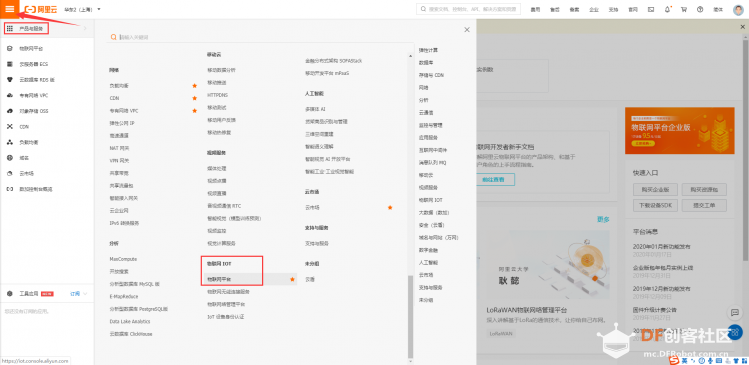The height and width of the screenshot is (365, 749).
Task: Click 购买资源包 button in background page
Action: pos(704,190)
